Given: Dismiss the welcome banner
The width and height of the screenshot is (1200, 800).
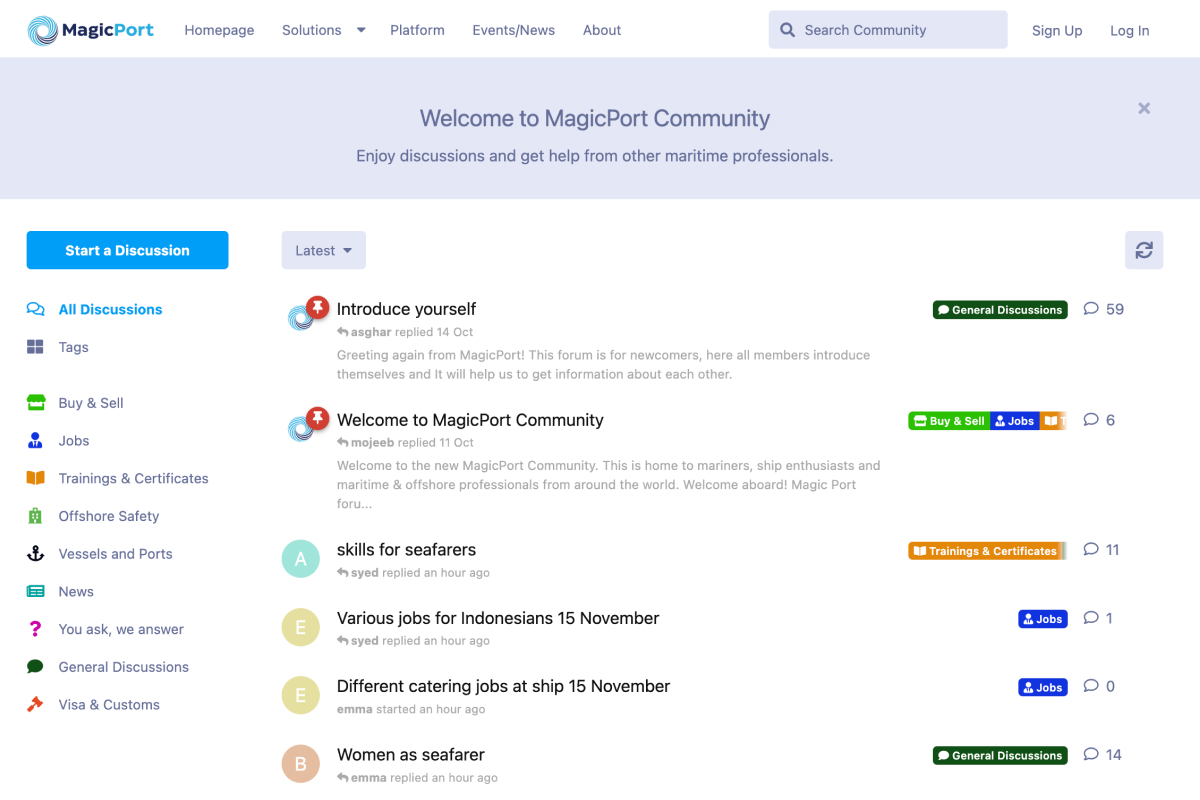Looking at the screenshot, I should coord(1144,108).
